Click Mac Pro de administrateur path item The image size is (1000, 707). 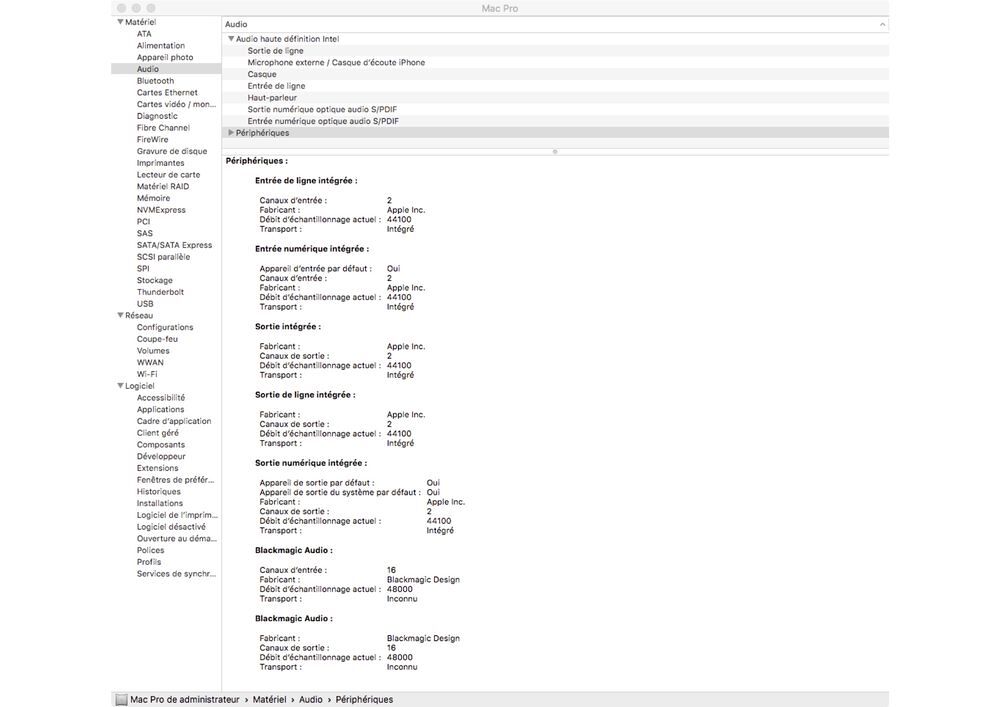click(185, 699)
